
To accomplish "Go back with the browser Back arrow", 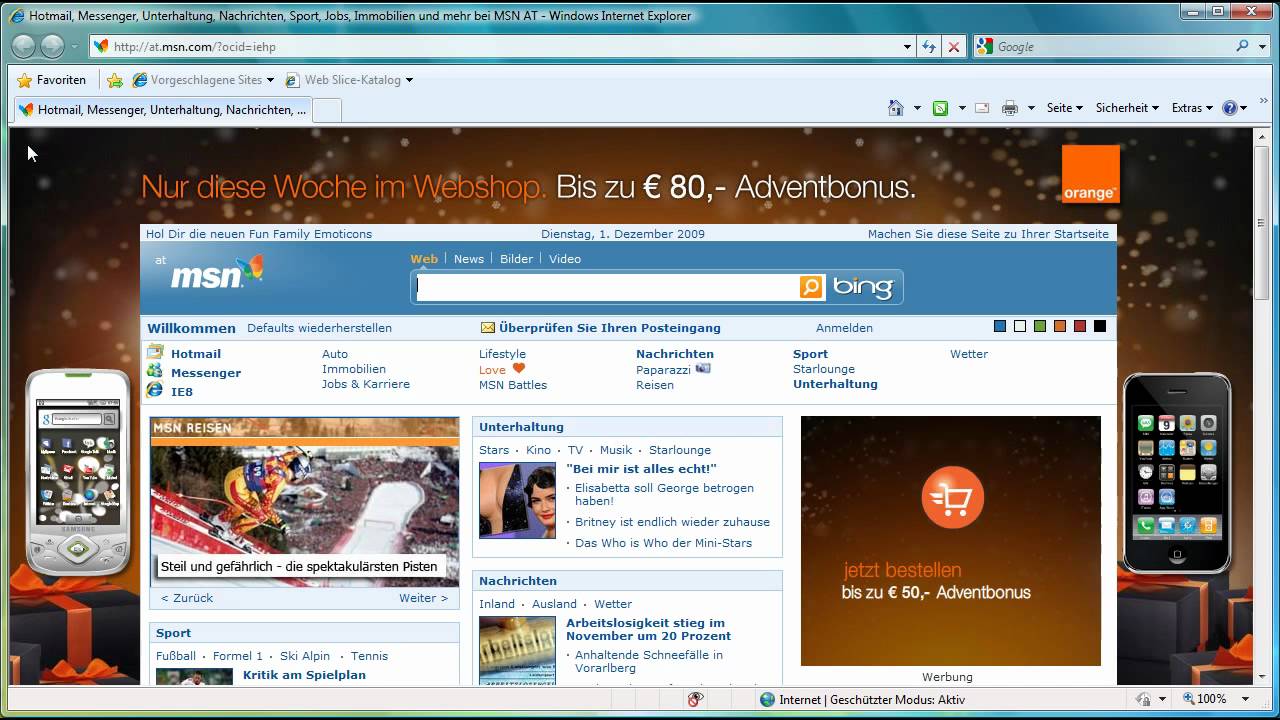I will pos(23,46).
